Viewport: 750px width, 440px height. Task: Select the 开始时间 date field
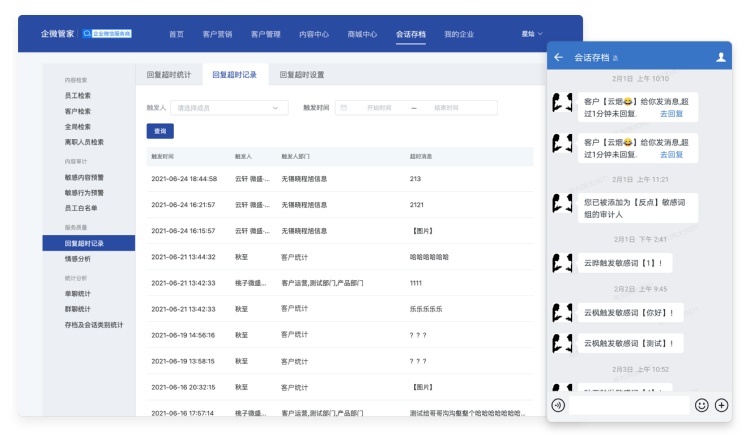pos(380,108)
